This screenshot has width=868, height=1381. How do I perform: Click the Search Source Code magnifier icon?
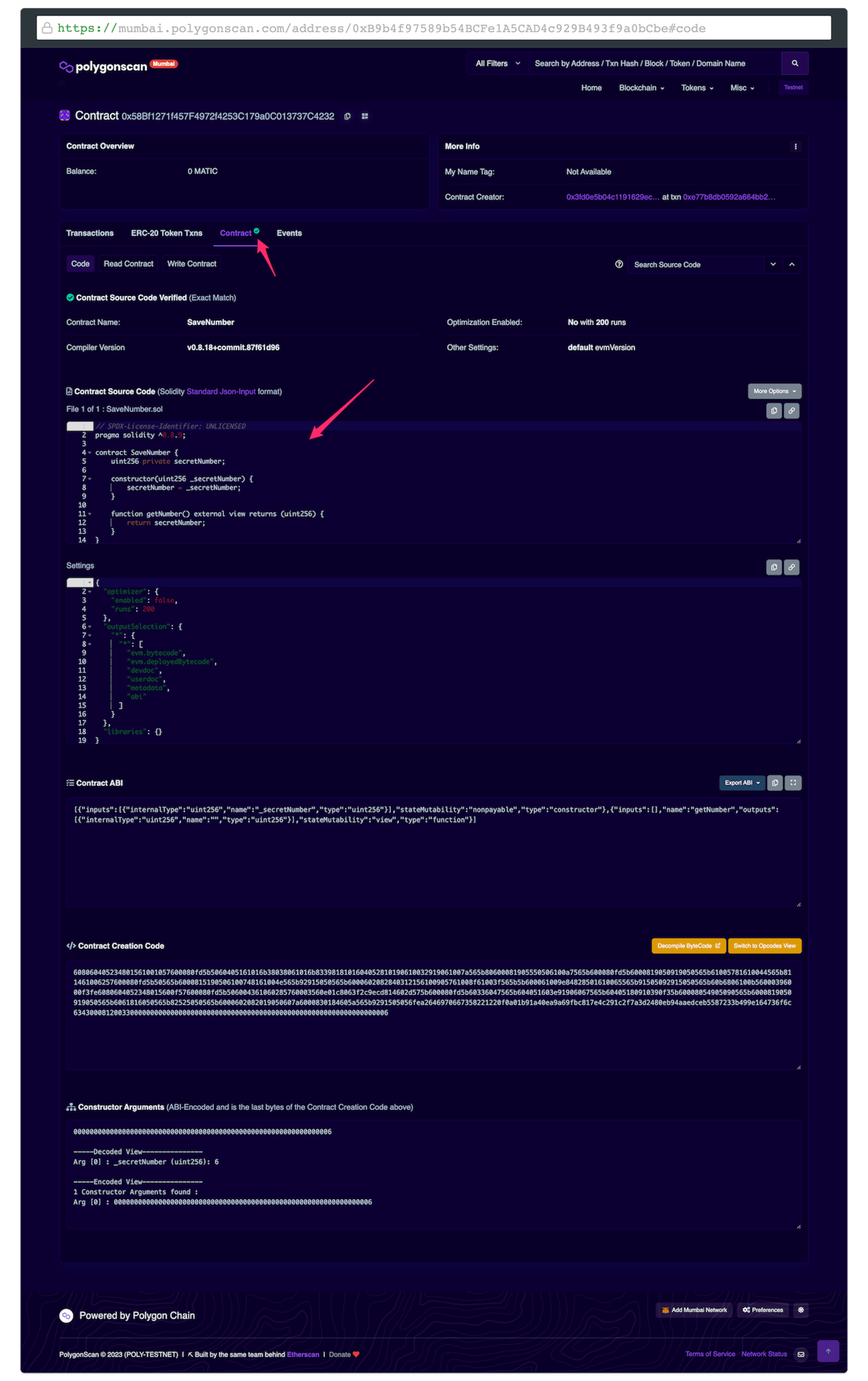tap(617, 264)
